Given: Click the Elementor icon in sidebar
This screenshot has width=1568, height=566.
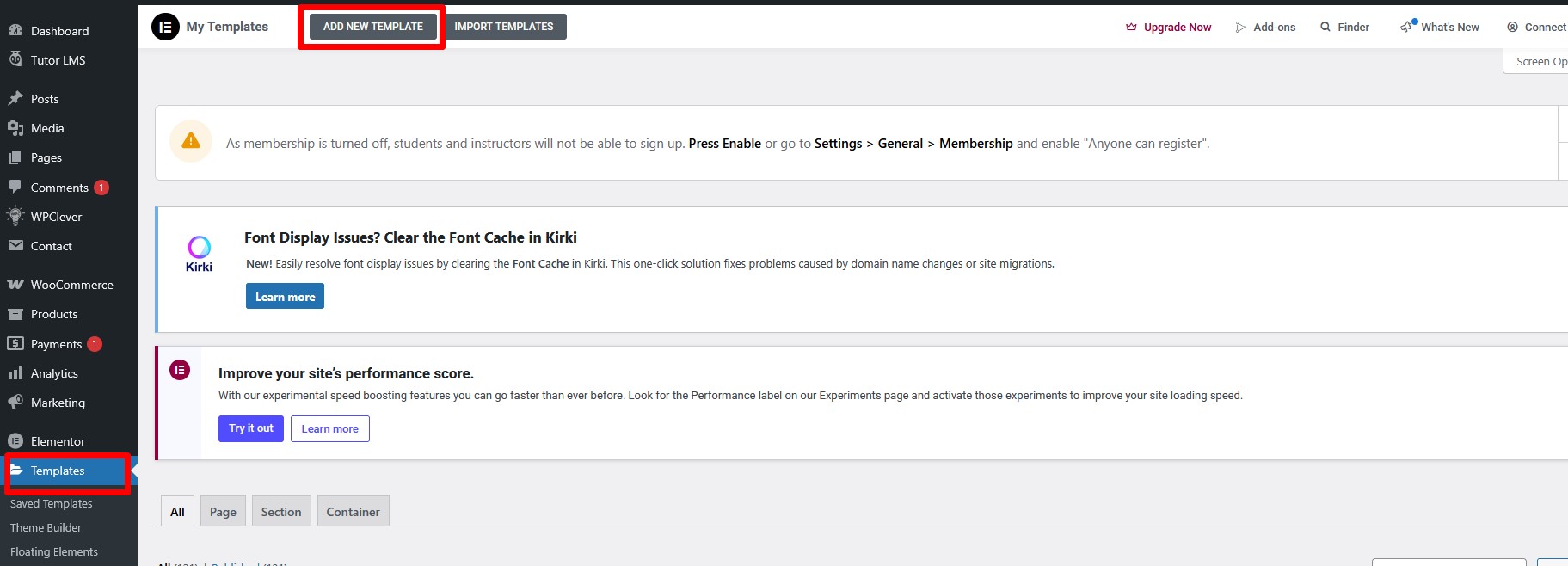Looking at the screenshot, I should click(x=15, y=440).
